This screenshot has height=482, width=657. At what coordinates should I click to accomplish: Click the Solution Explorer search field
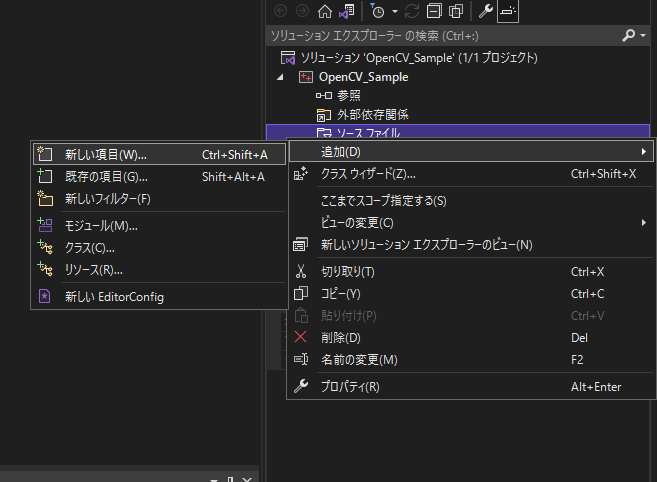(444, 36)
